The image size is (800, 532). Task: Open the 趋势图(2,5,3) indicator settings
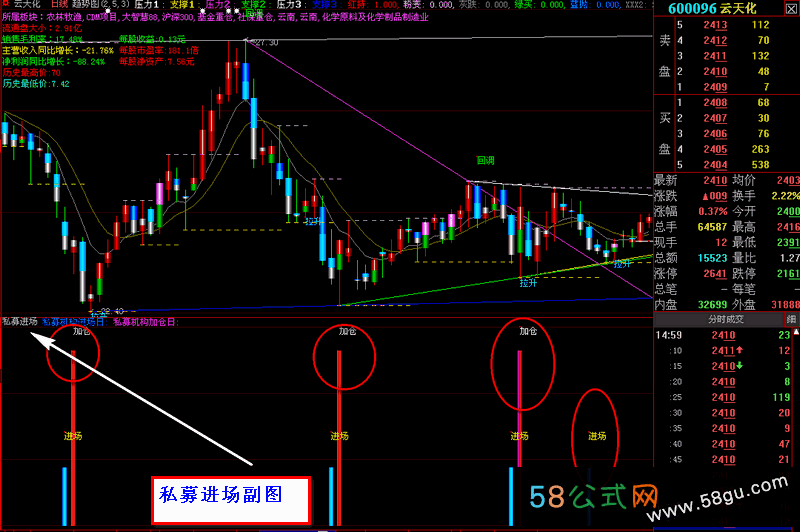pos(101,4)
